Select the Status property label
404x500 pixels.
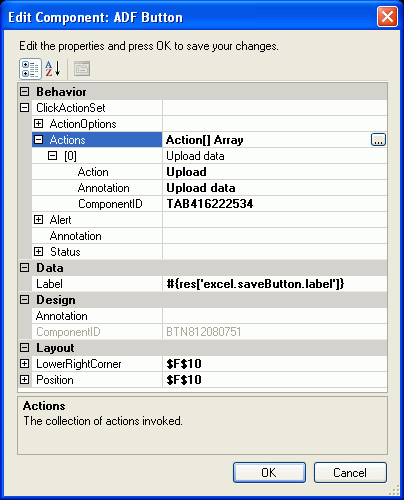pyautogui.click(x=65, y=252)
